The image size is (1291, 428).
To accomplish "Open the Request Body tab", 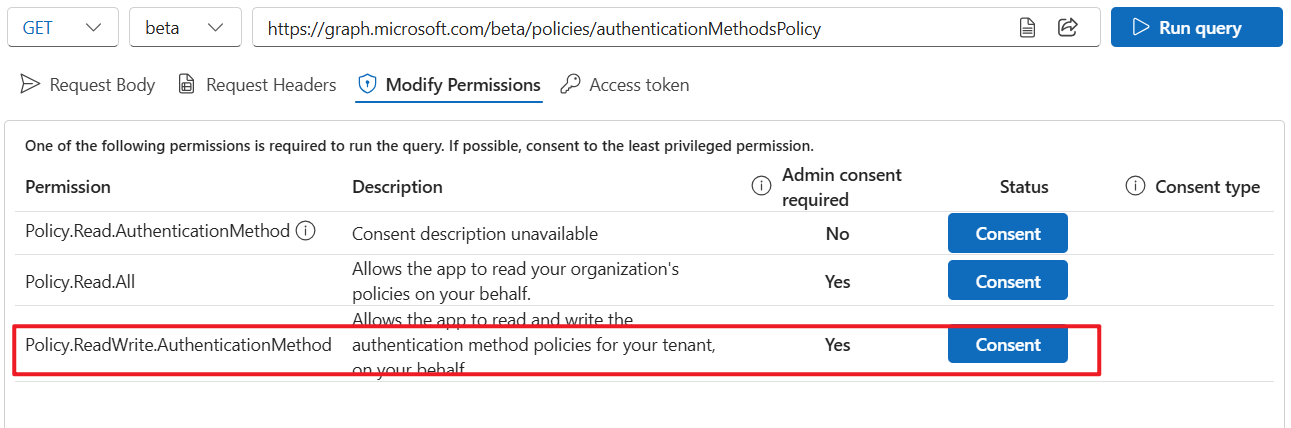I will click(x=88, y=85).
